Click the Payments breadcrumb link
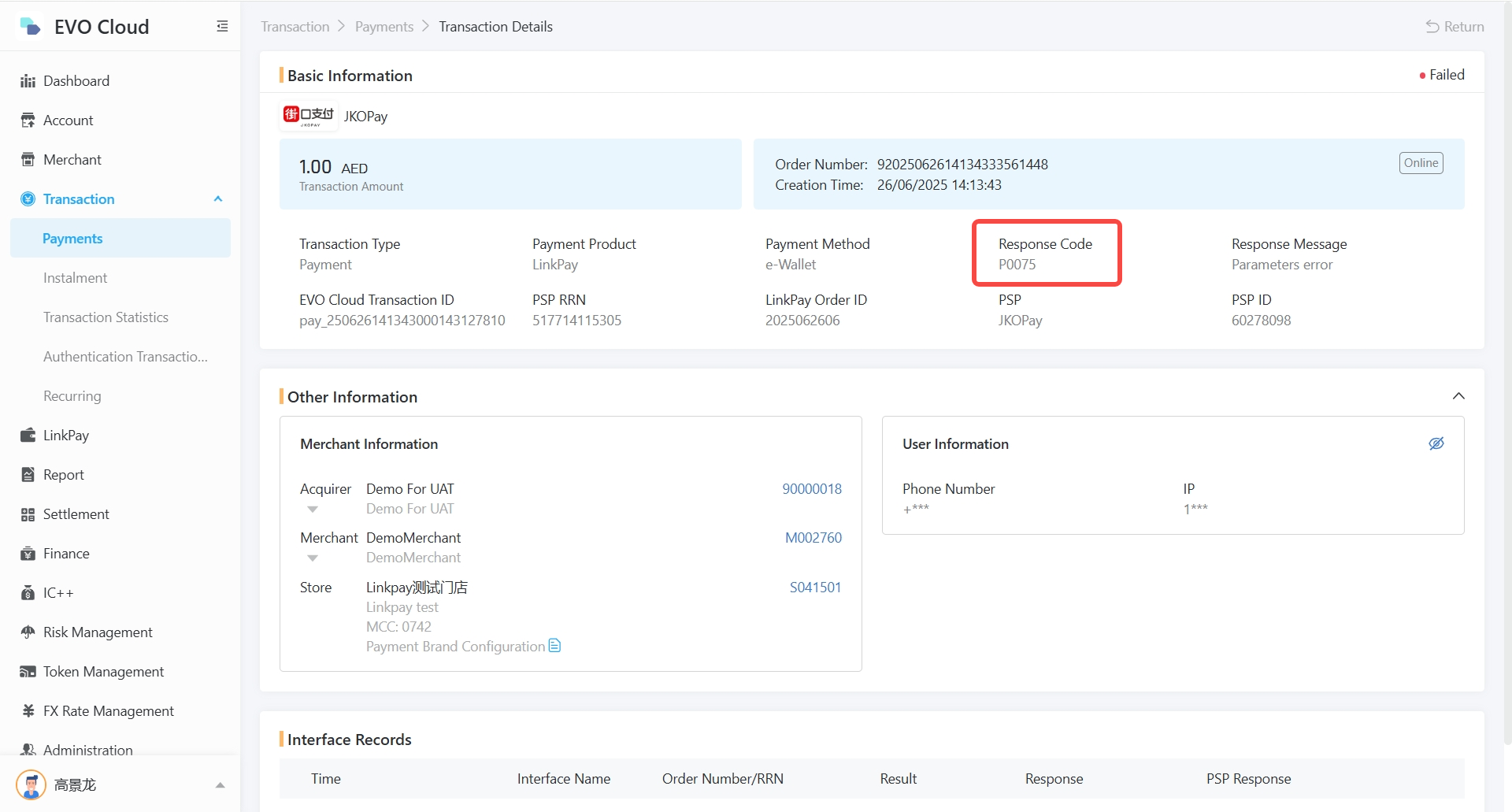 384,27
